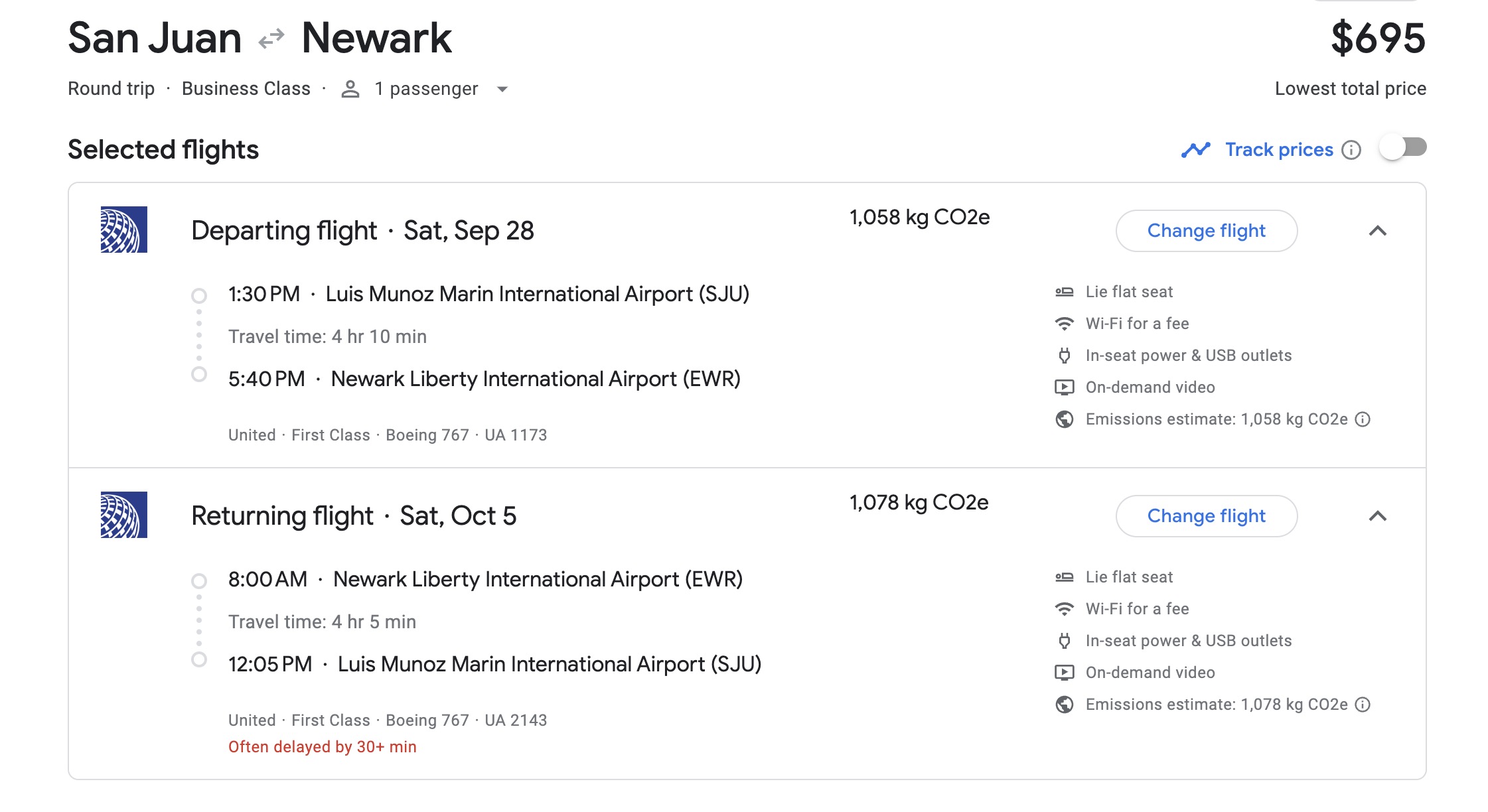Click the $695 lowest total price
The height and width of the screenshot is (812, 1488).
tap(1378, 38)
